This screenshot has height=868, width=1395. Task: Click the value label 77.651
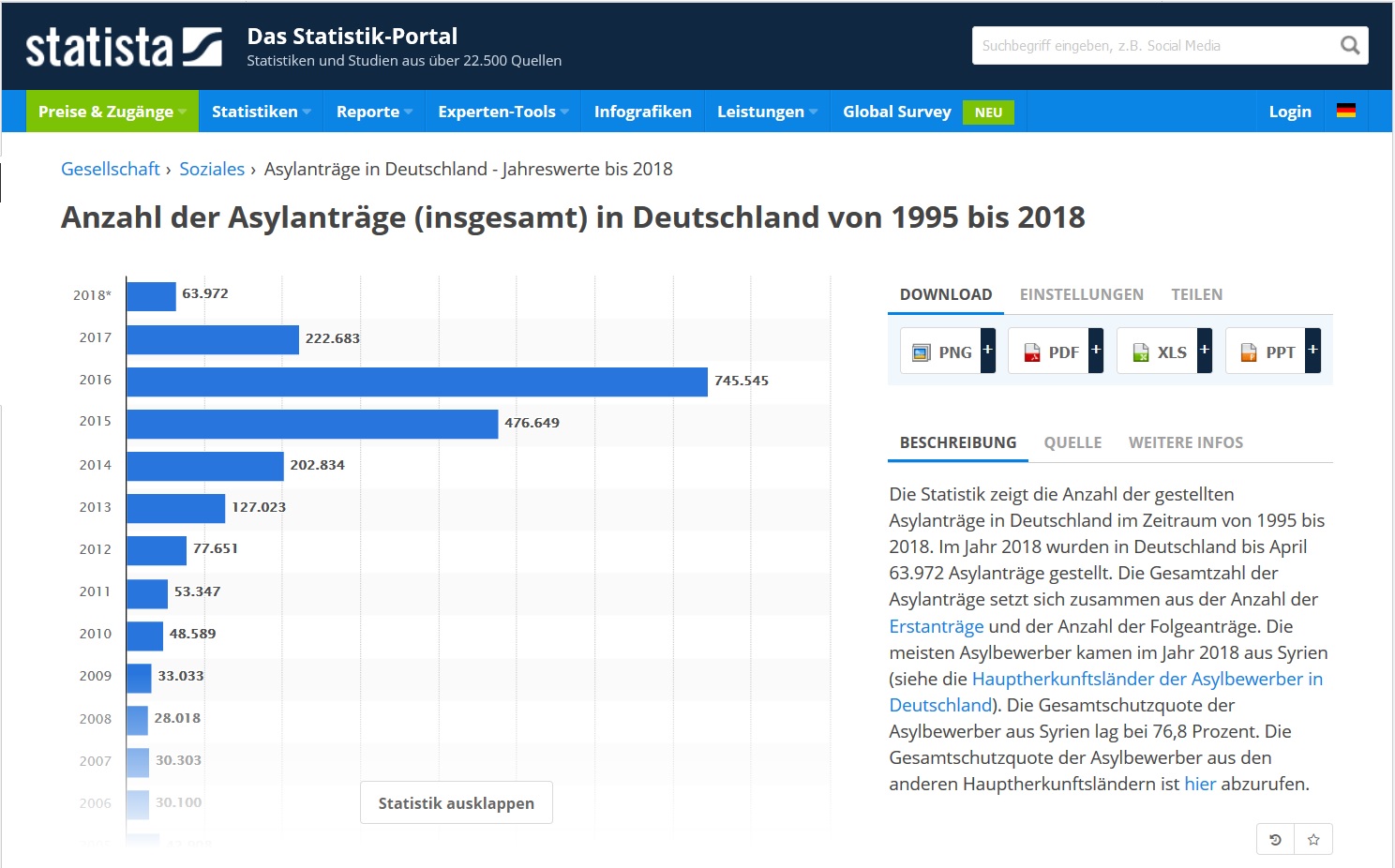pos(216,548)
